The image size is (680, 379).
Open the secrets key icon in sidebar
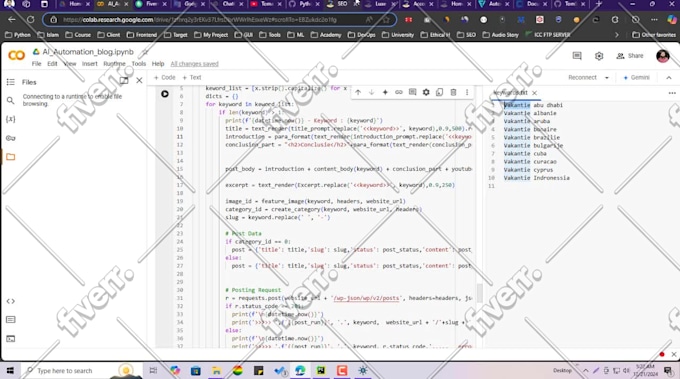click(x=10, y=138)
